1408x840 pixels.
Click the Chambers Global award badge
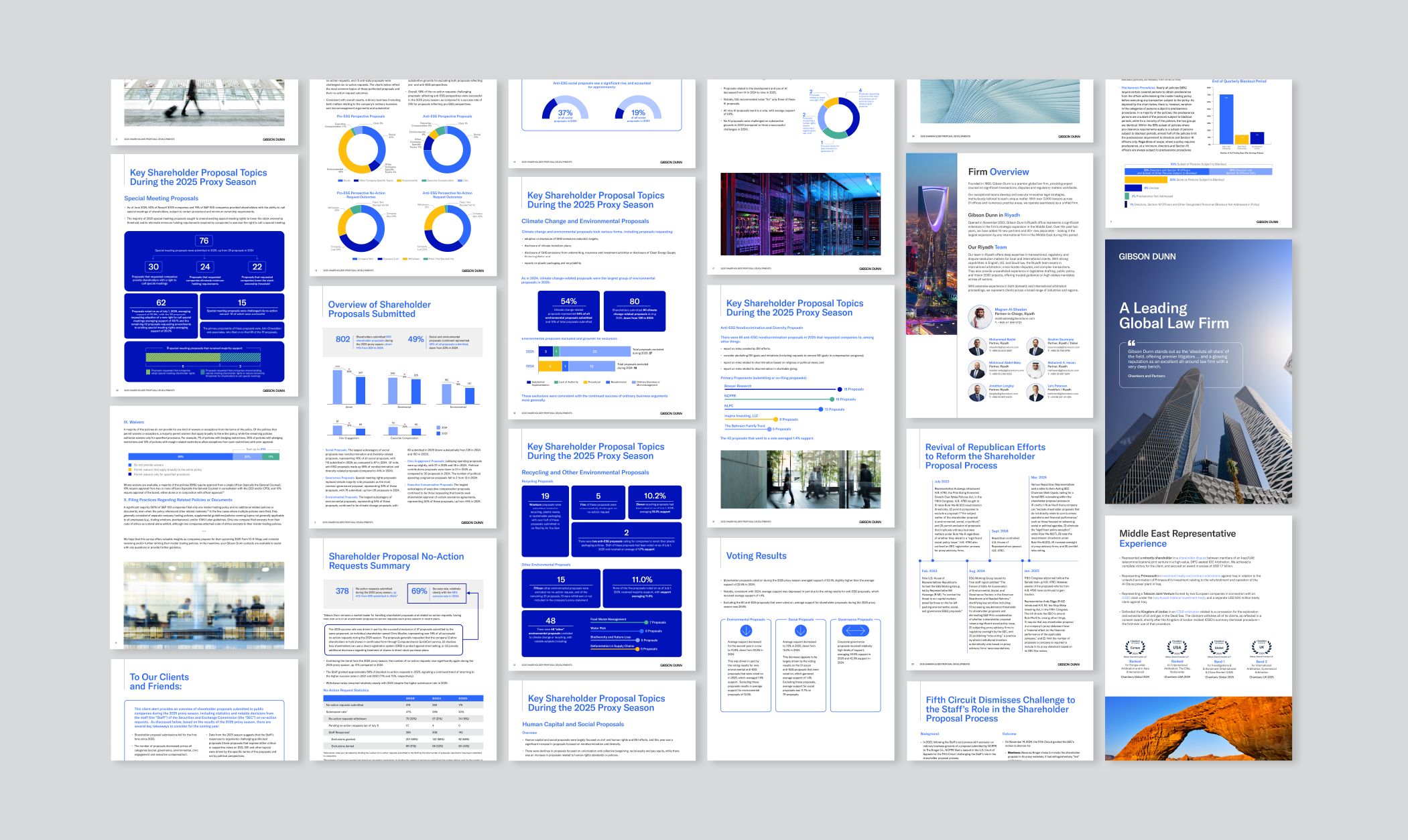click(x=1219, y=647)
